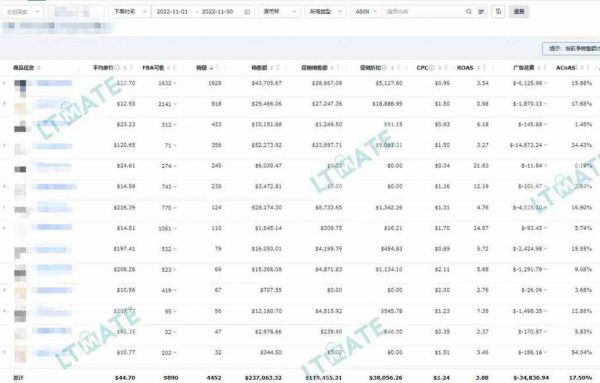Screen dimensions: 600x383
Task: Expand the ad spend arrow next to $-6,125.96
Action: [x=545, y=83]
